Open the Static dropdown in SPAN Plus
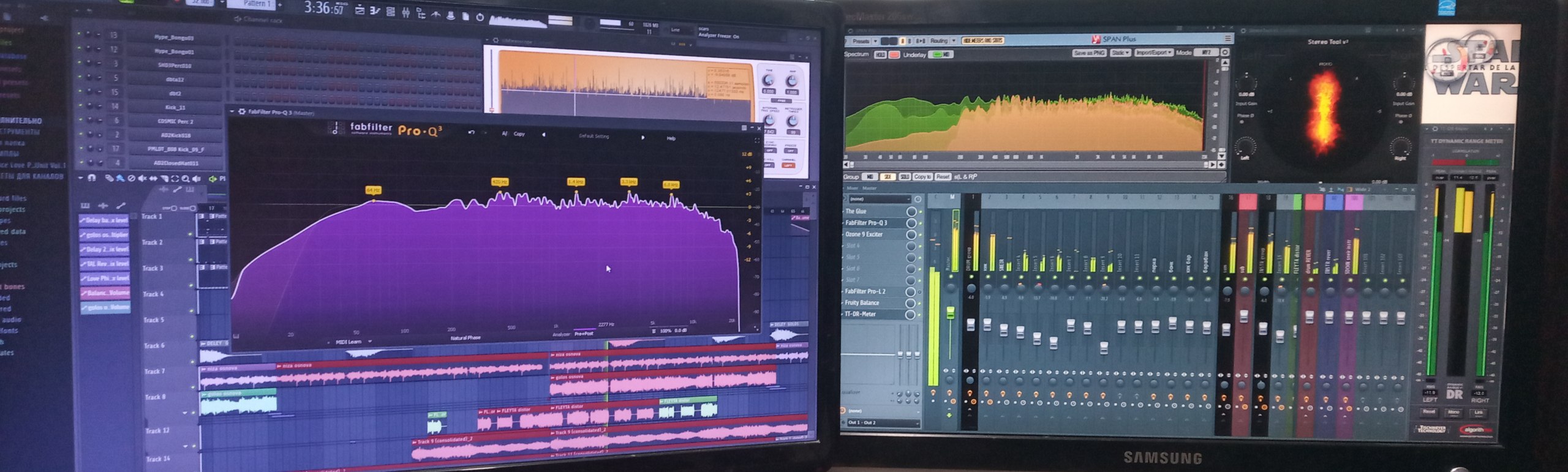1568x472 pixels. (x=1120, y=53)
